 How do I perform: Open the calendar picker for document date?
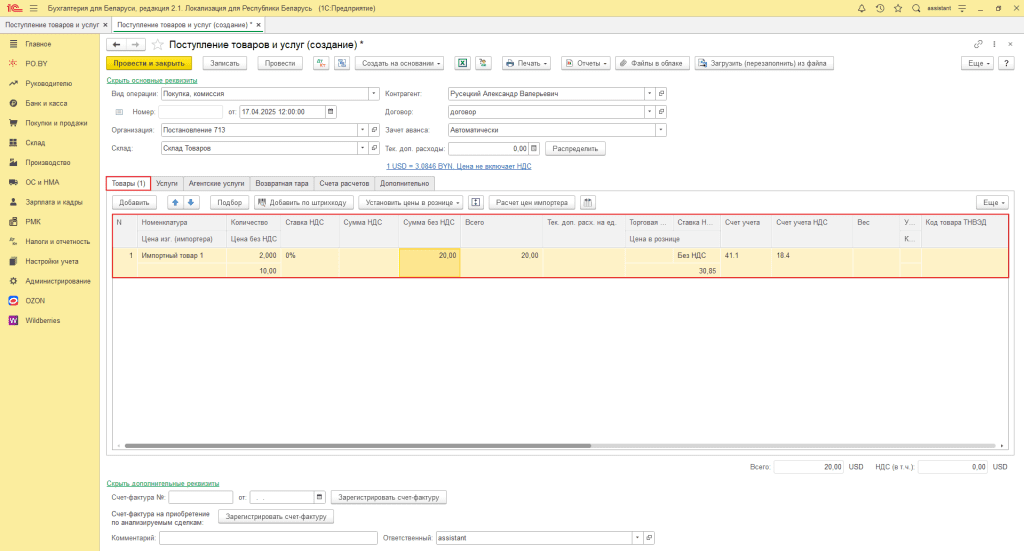coord(330,112)
